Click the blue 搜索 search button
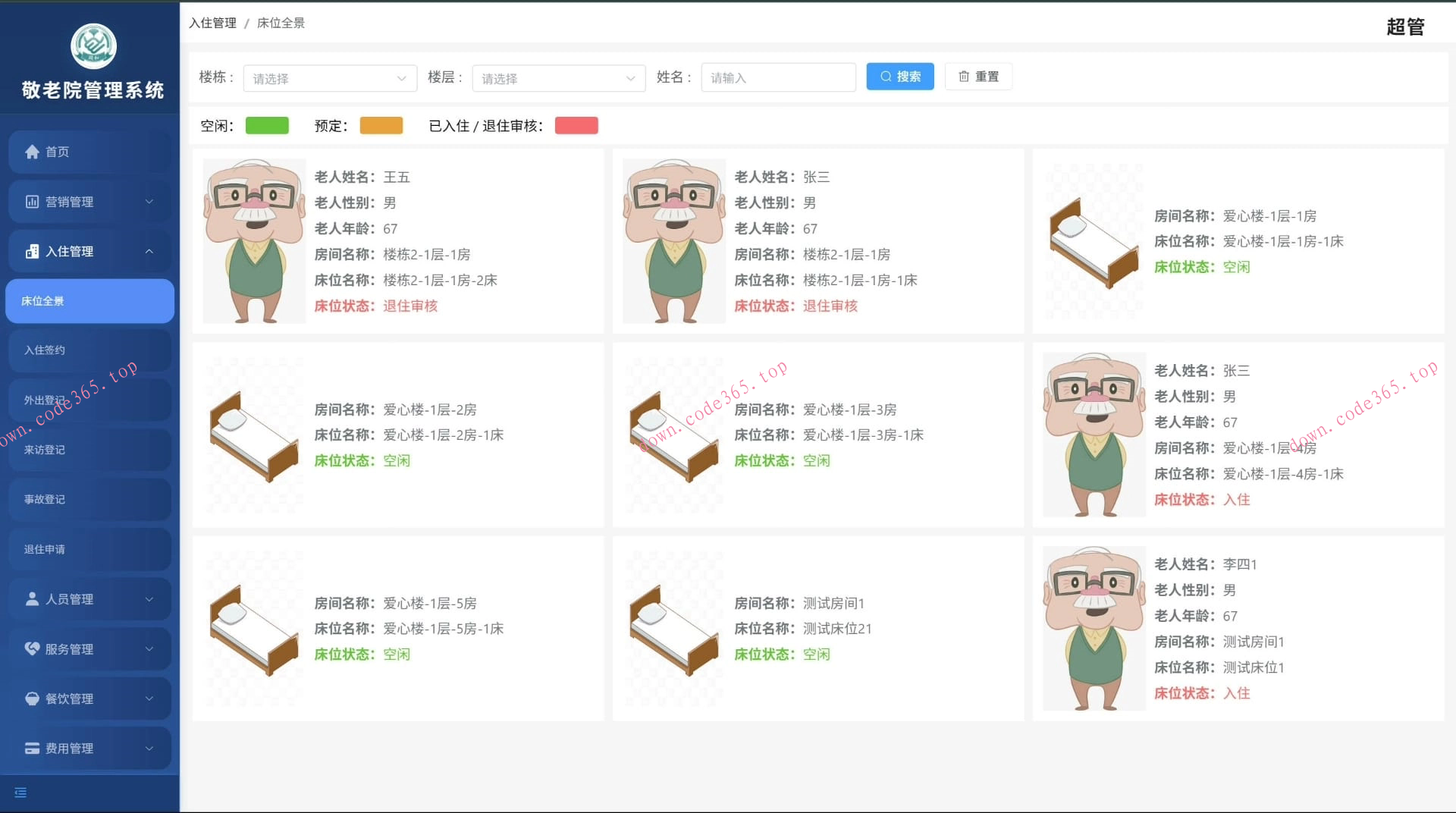 [x=900, y=77]
